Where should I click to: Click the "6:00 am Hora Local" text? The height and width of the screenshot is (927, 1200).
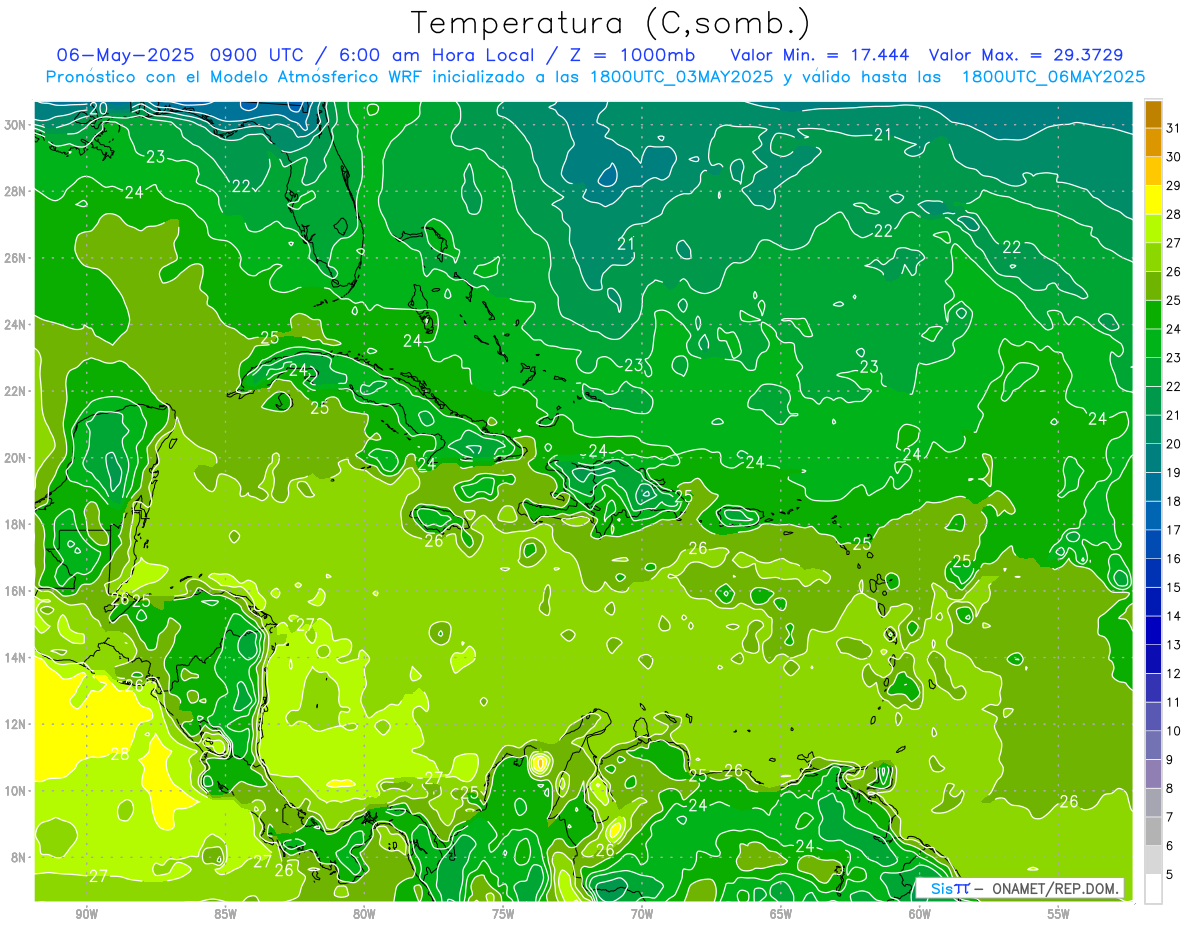point(440,54)
